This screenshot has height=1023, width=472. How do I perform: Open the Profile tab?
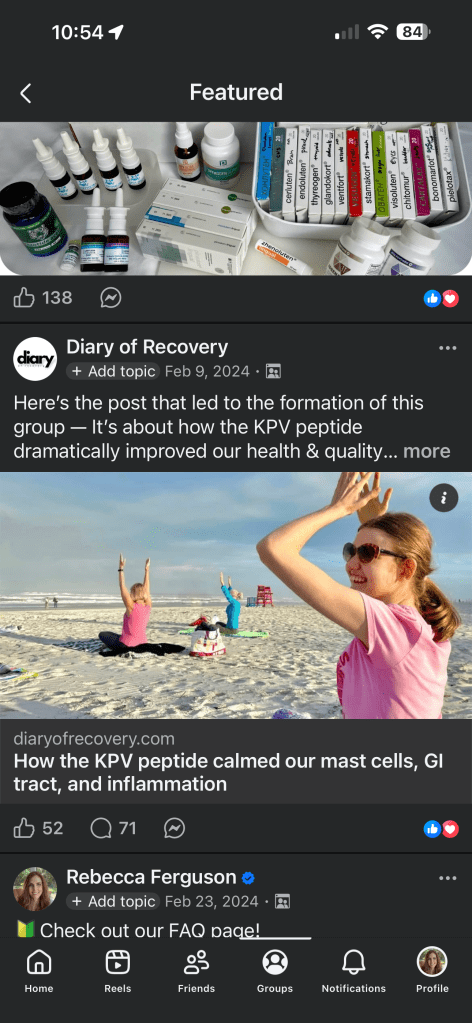(432, 971)
